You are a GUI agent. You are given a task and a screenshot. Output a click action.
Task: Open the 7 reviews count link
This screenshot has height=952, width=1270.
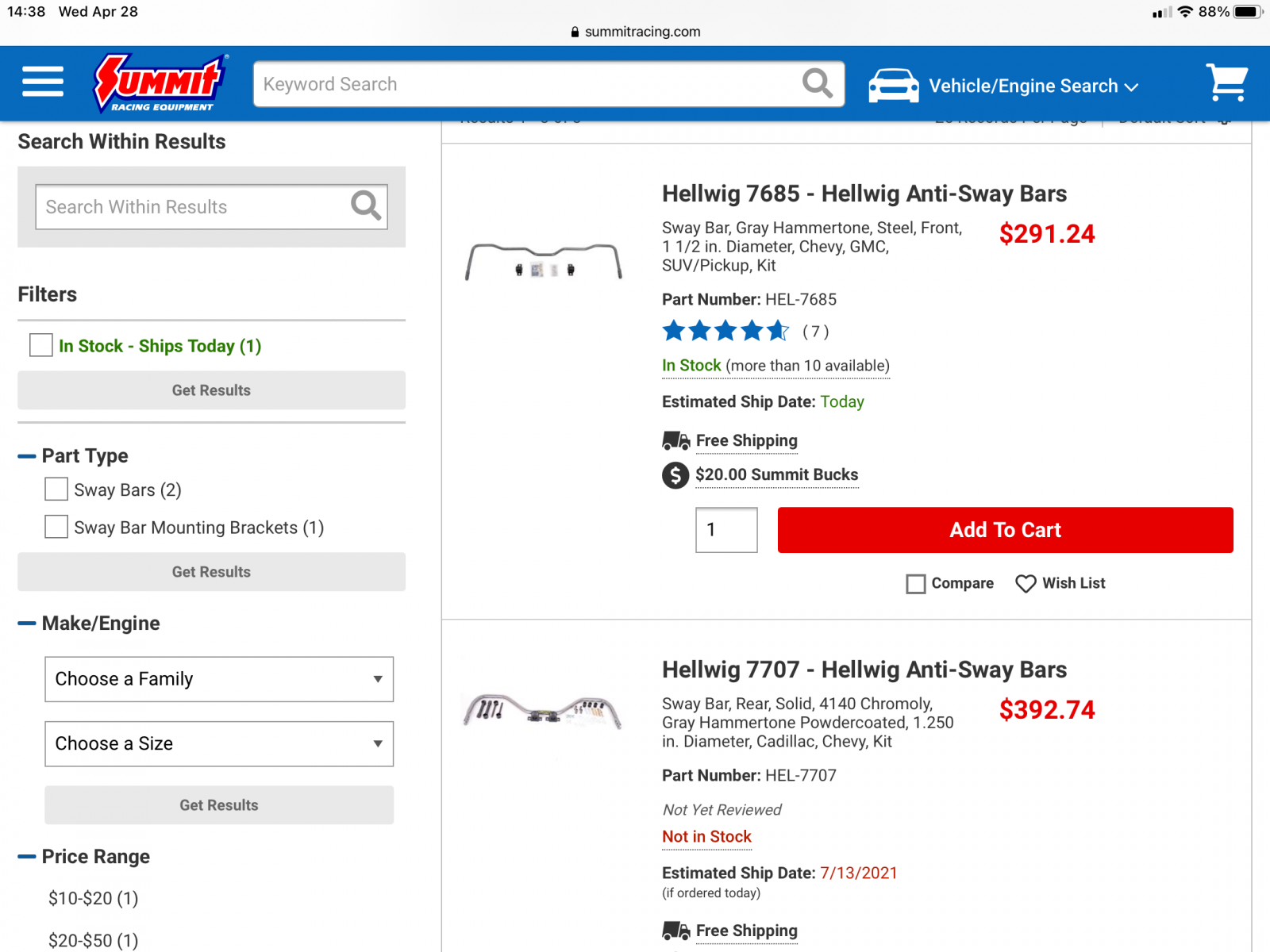(815, 332)
